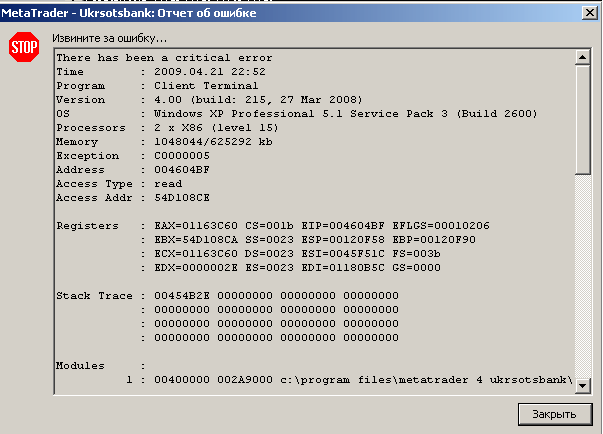Click the exception code C0000005
The image size is (603, 434).
click(182, 156)
